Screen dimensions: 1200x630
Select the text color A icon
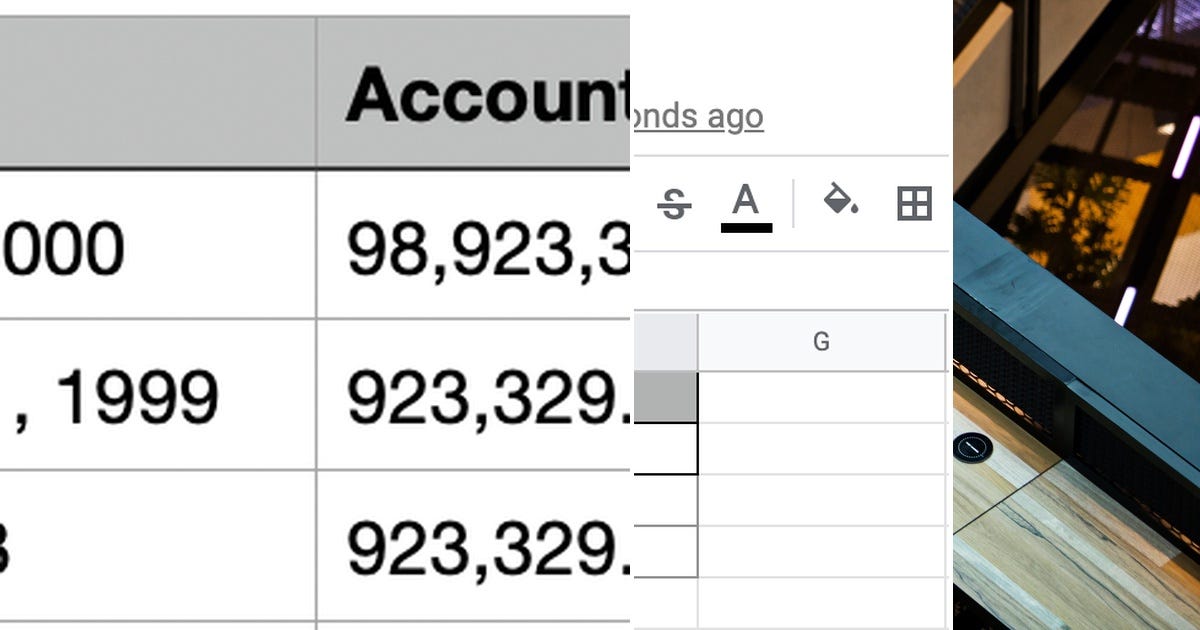pos(744,203)
